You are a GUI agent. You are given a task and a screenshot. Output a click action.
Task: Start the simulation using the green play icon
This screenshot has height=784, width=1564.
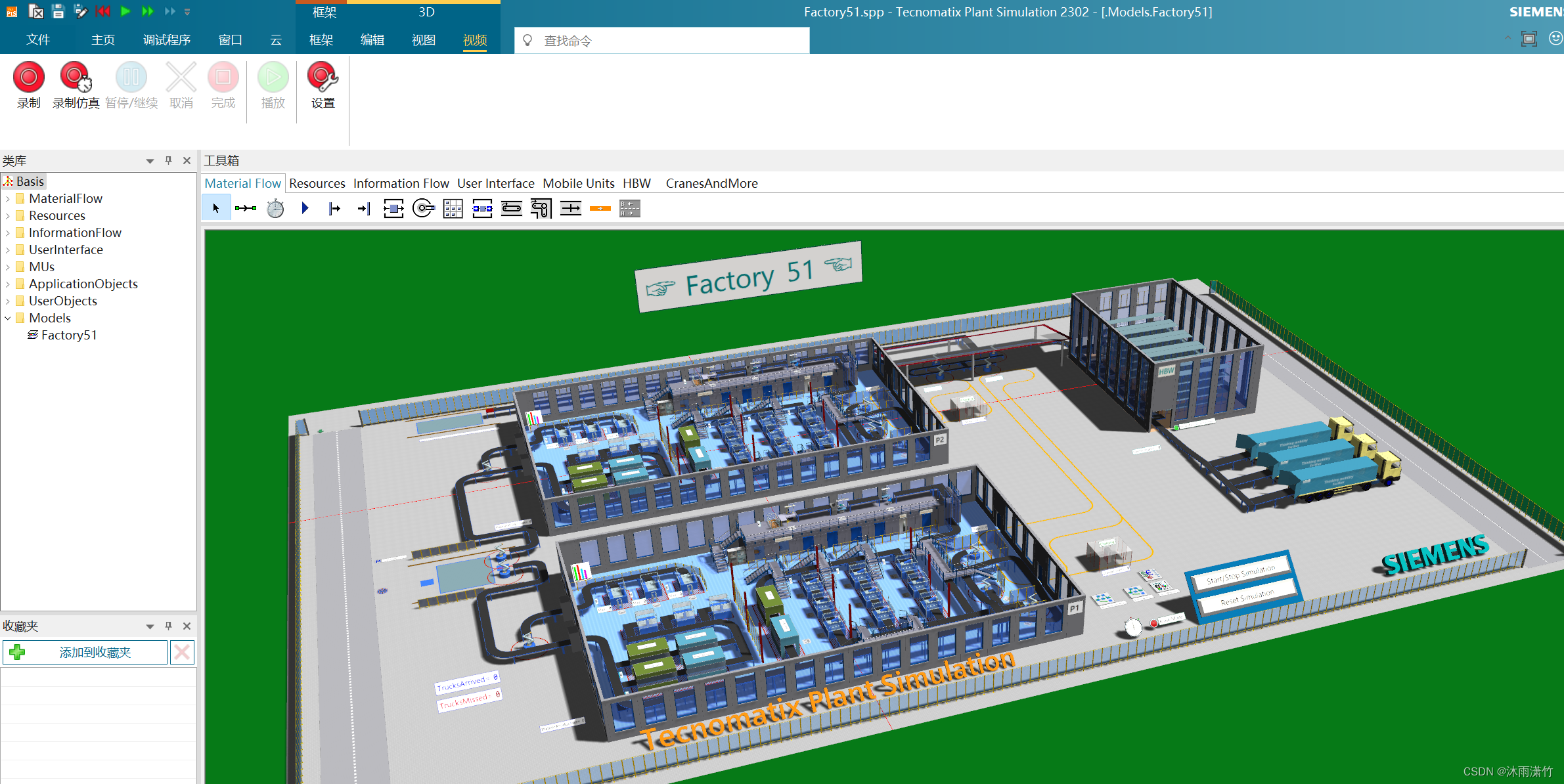(125, 11)
